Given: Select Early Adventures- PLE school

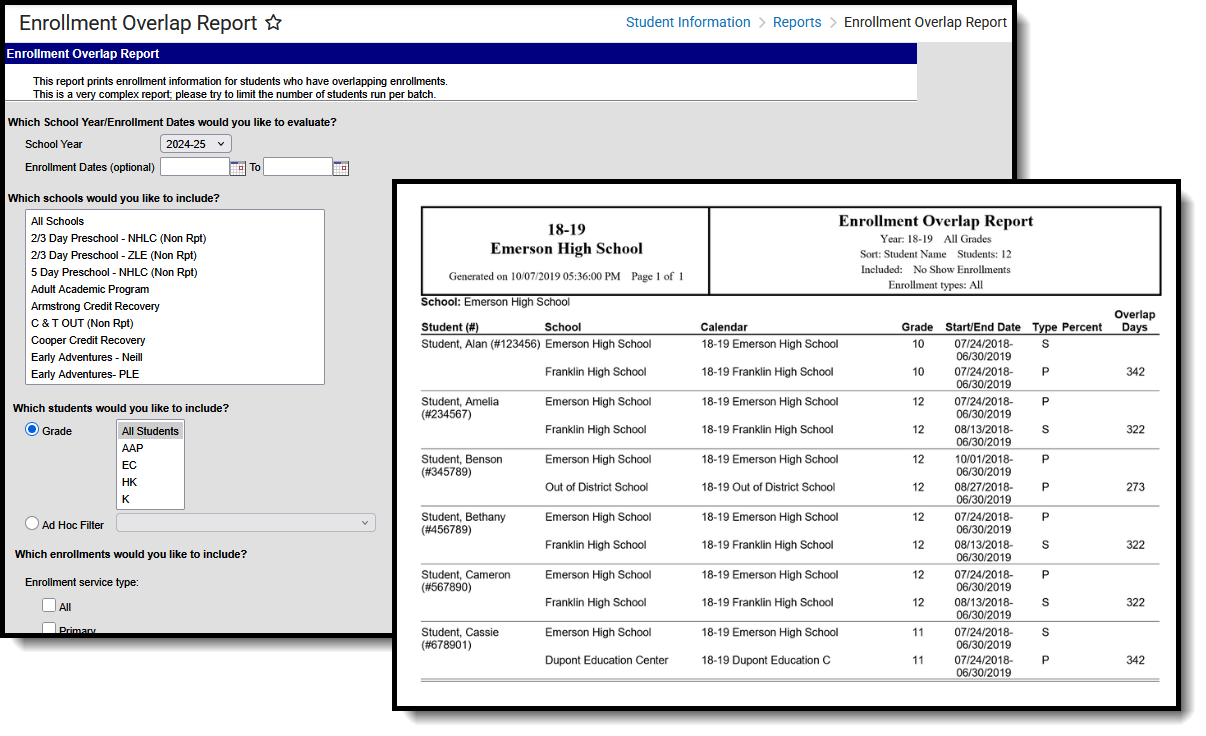Looking at the screenshot, I should [176, 374].
